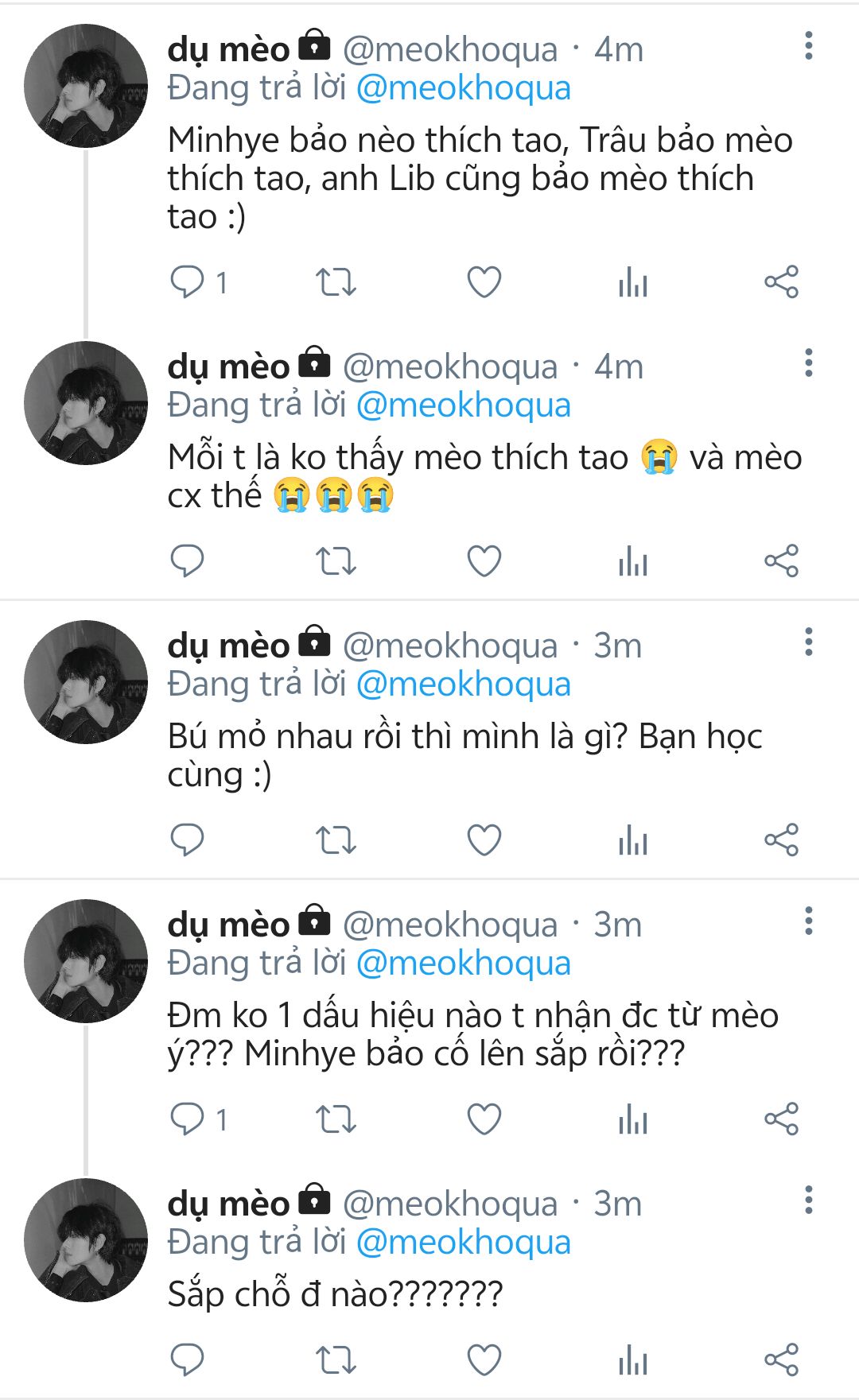Open more options menu on "Sắp chỗ đ nào" tweet

pyautogui.click(x=808, y=1200)
